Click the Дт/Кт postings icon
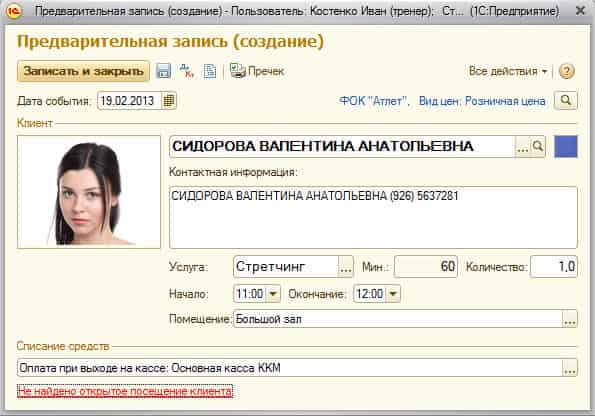The height and width of the screenshot is (416, 595). pyautogui.click(x=187, y=71)
